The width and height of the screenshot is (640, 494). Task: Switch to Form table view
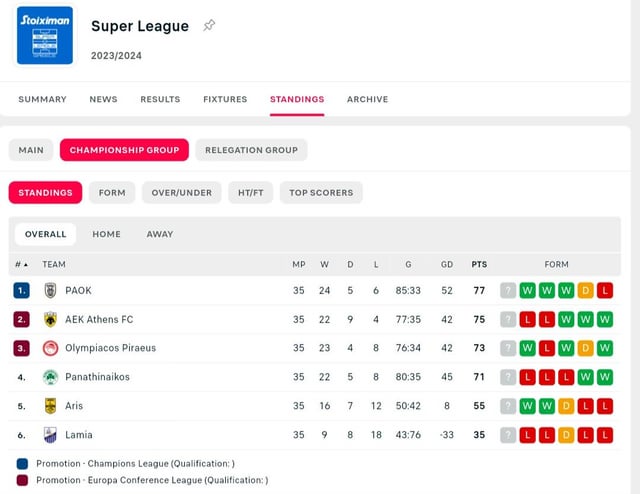pos(112,192)
